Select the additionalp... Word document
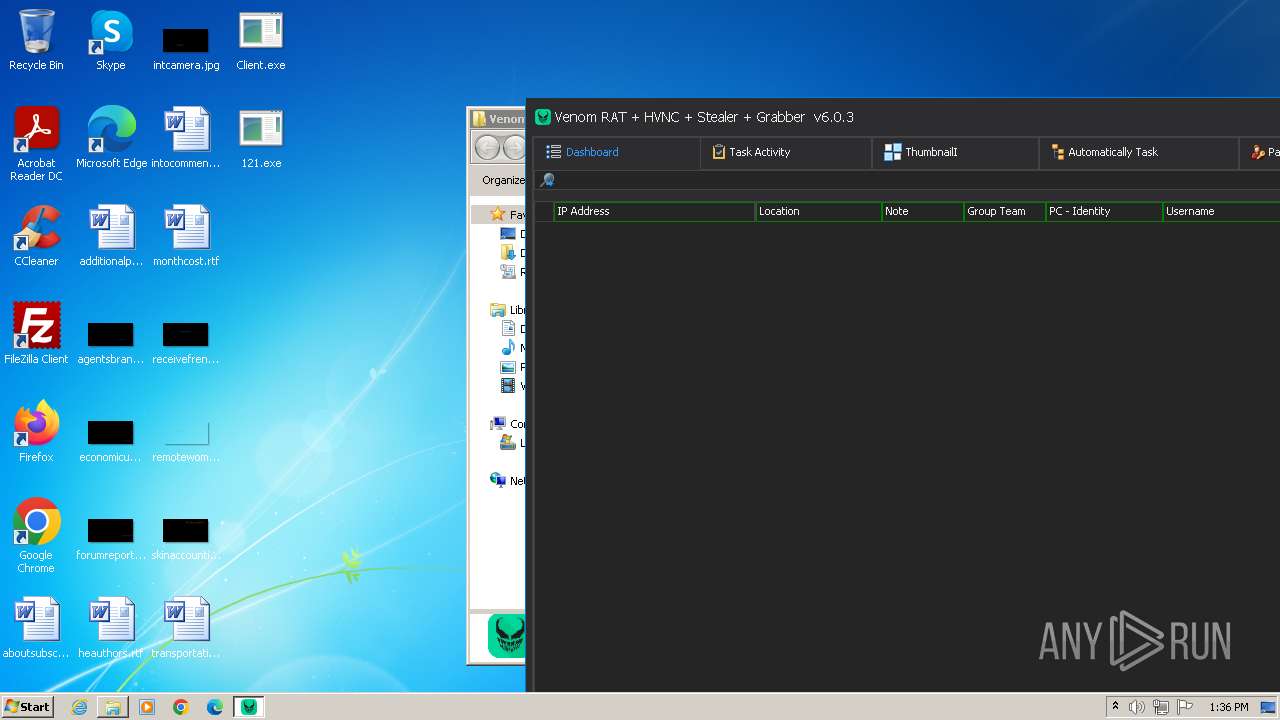This screenshot has width=1280, height=720. [111, 236]
